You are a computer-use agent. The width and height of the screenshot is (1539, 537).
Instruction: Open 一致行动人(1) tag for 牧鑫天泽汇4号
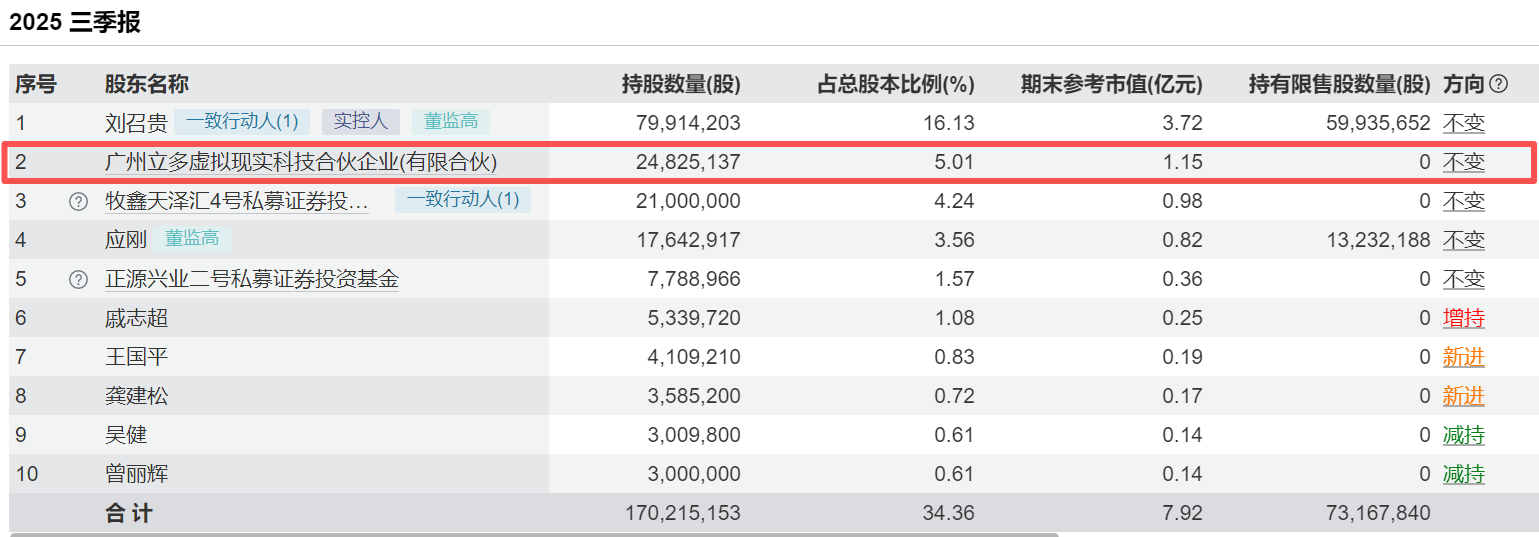463,200
